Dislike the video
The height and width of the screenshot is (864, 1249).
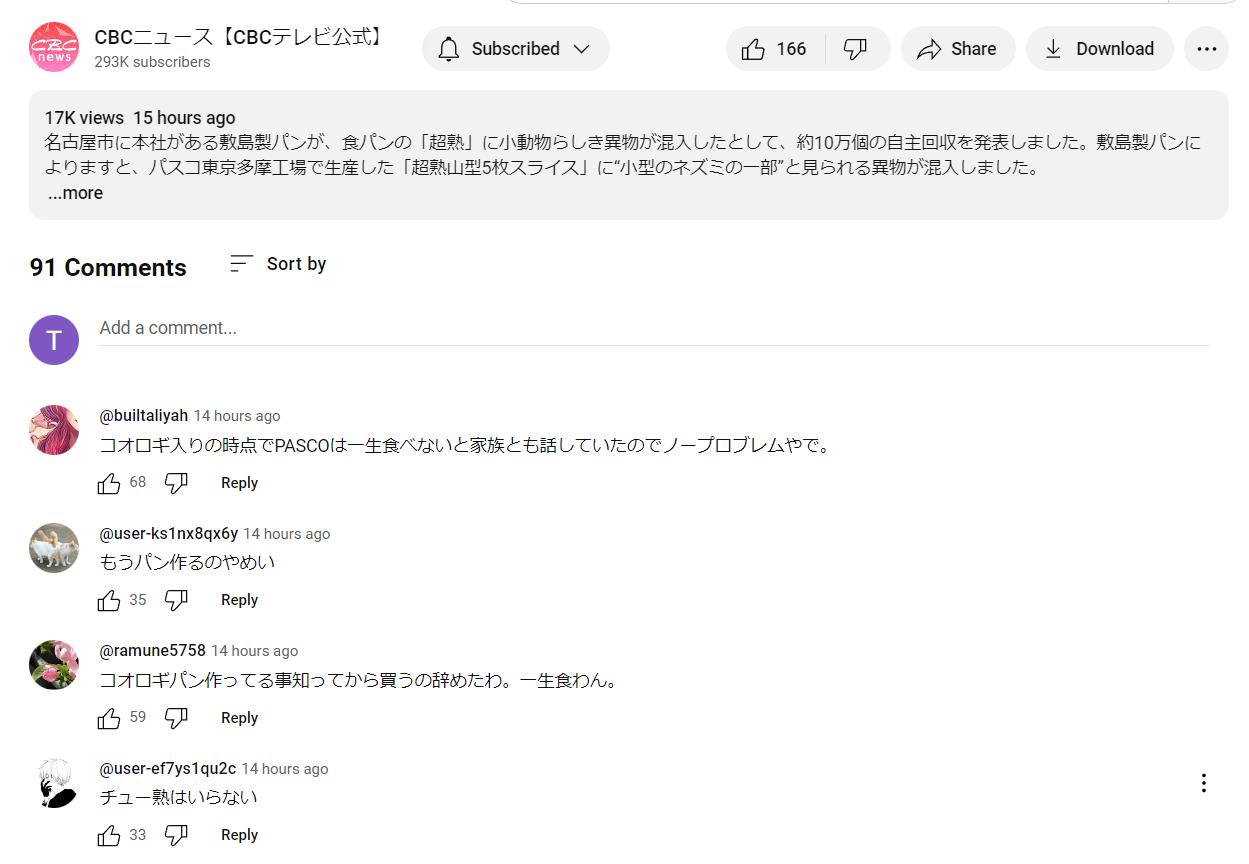coord(856,49)
